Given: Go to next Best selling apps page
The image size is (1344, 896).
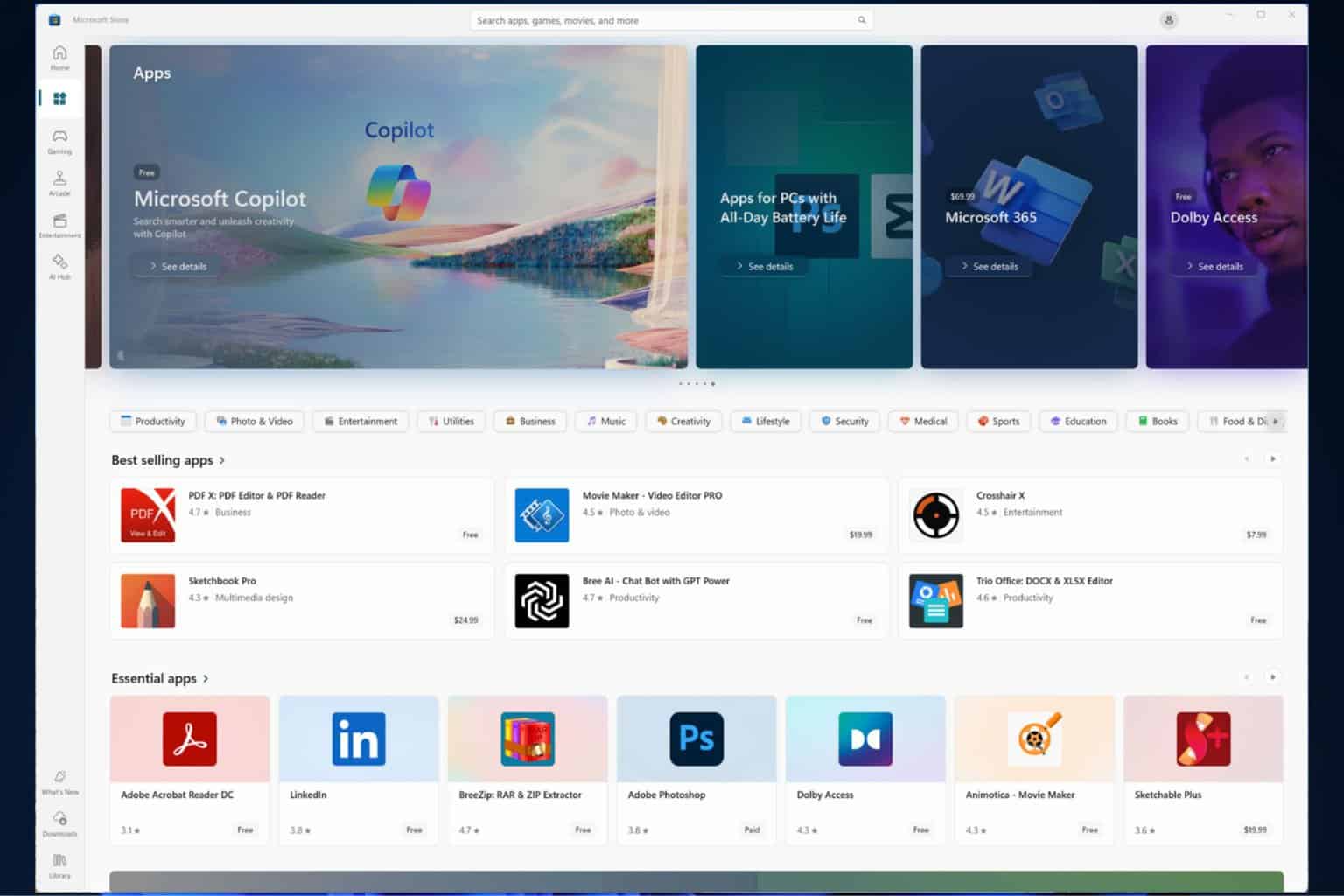Looking at the screenshot, I should [1273, 458].
